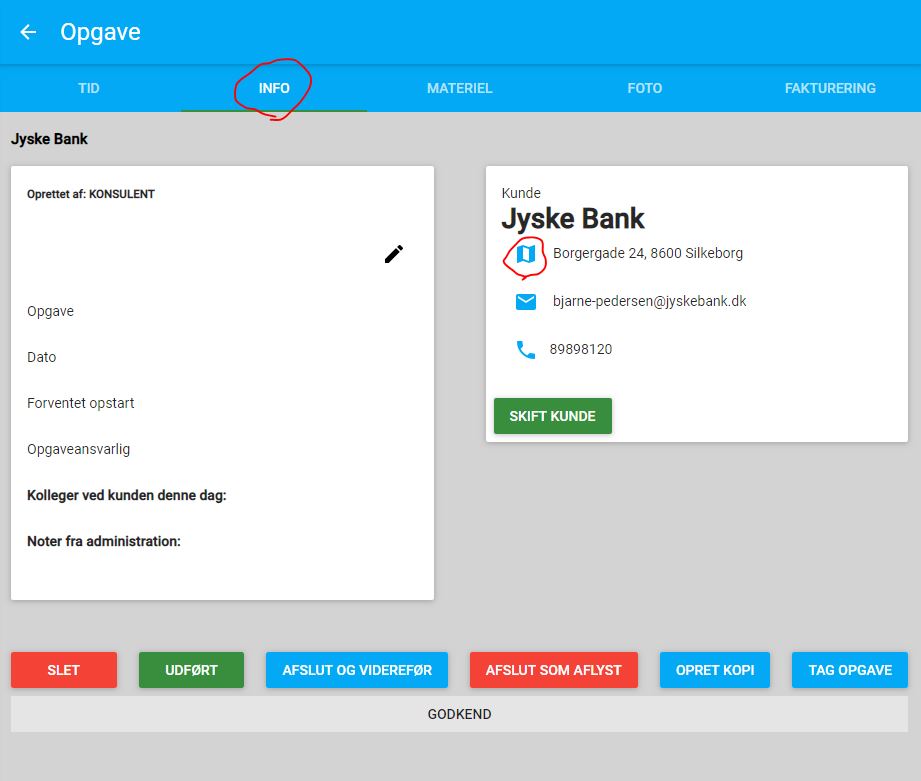Open the FAKTURERING tab
This screenshot has height=781, width=921.
tap(830, 88)
